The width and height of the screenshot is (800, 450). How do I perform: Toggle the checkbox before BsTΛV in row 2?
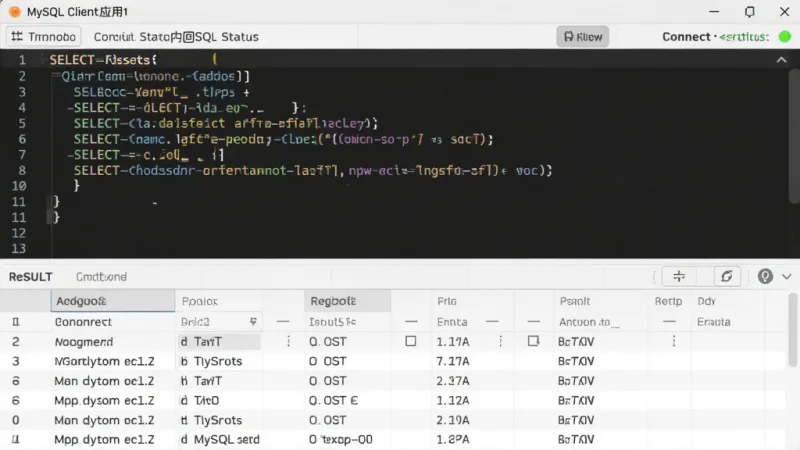[x=533, y=341]
